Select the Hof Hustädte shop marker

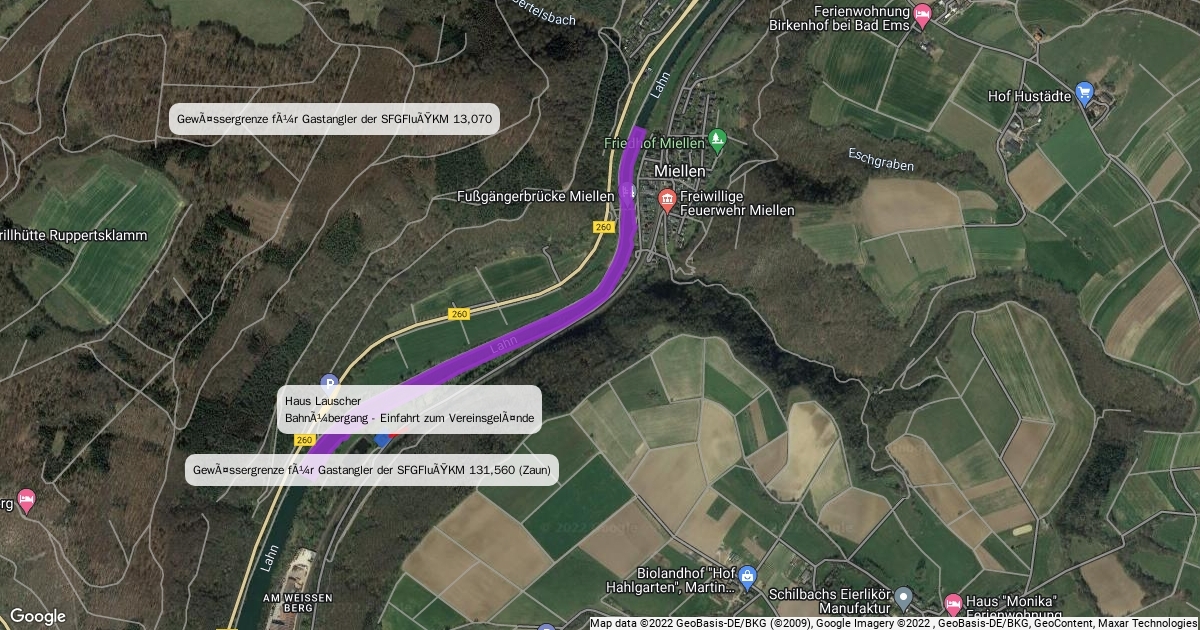1085,95
